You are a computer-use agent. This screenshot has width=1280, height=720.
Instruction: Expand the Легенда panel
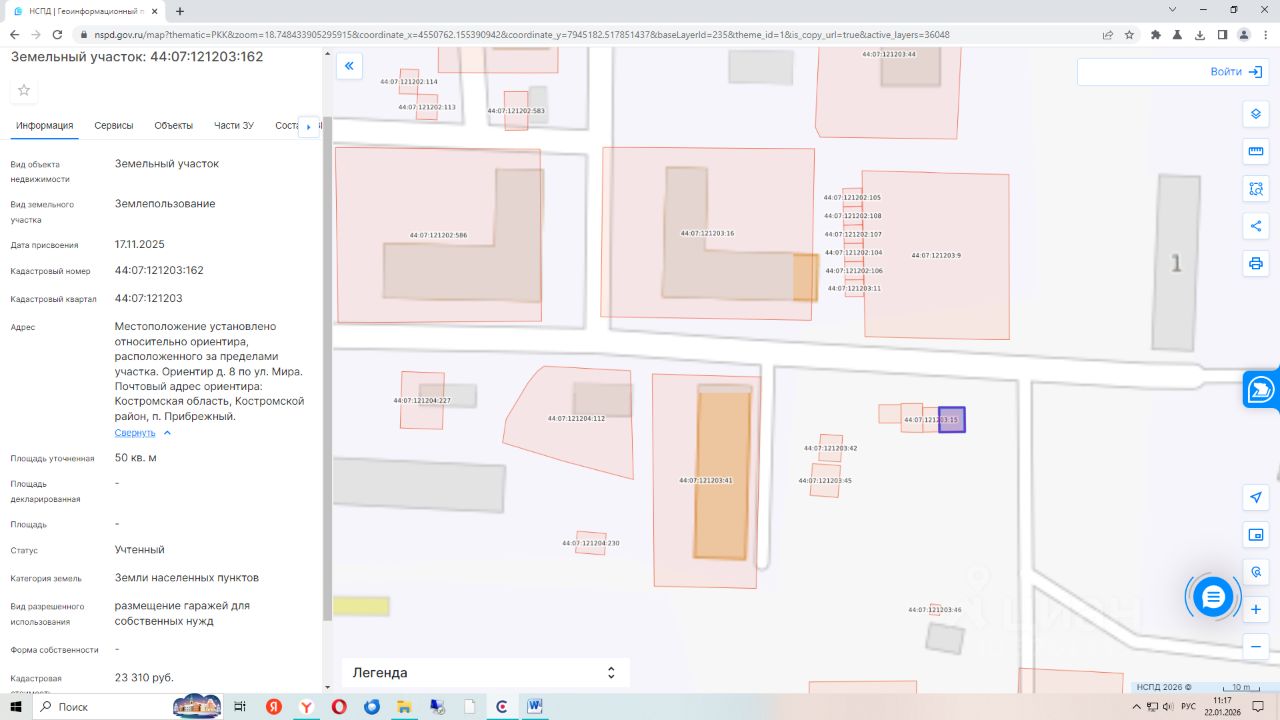pos(485,673)
